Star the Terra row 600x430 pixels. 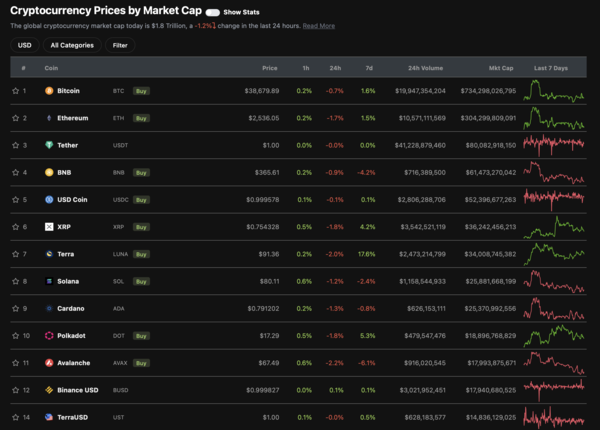[x=15, y=254]
